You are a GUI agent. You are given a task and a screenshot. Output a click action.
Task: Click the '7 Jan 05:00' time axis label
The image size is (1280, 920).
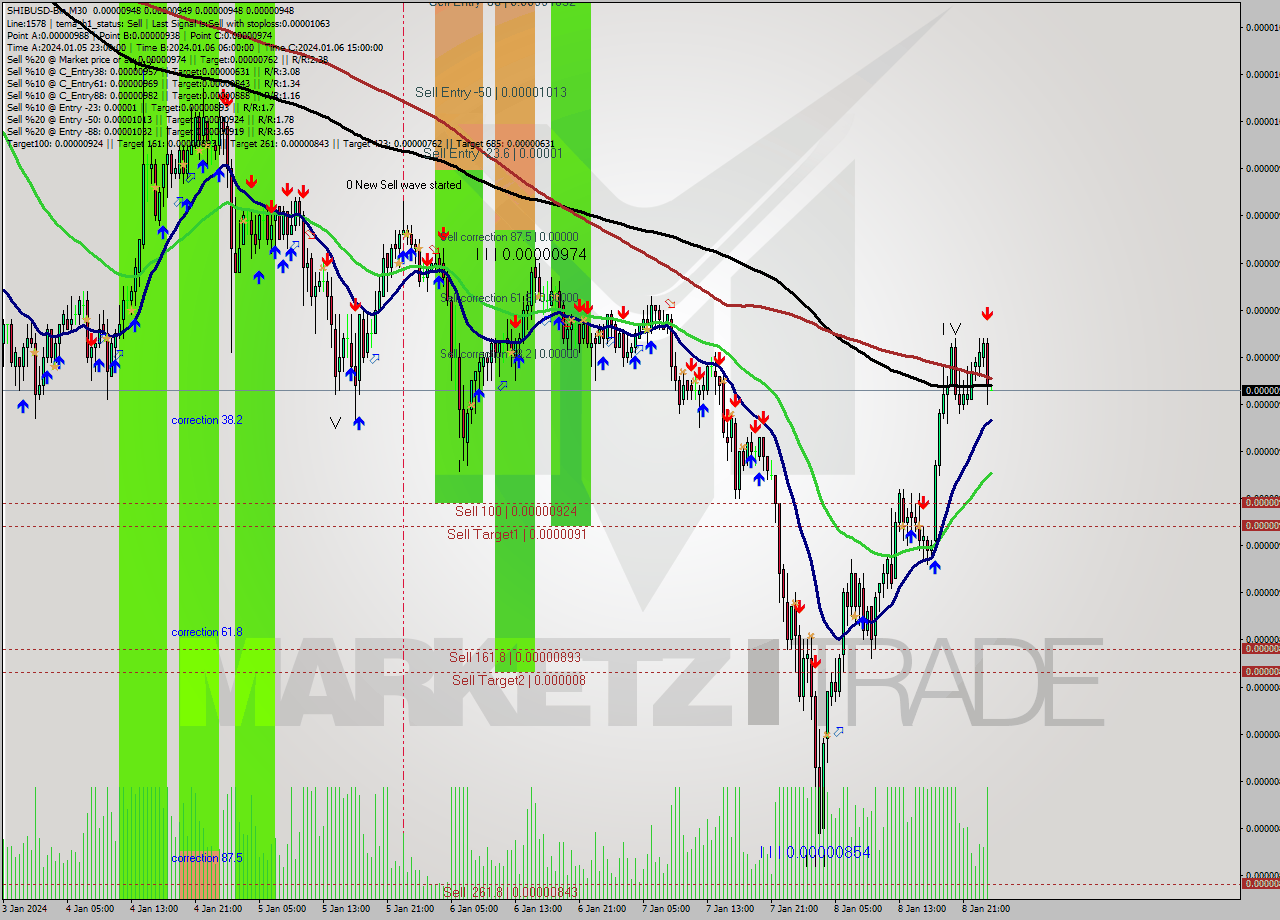coord(665,909)
